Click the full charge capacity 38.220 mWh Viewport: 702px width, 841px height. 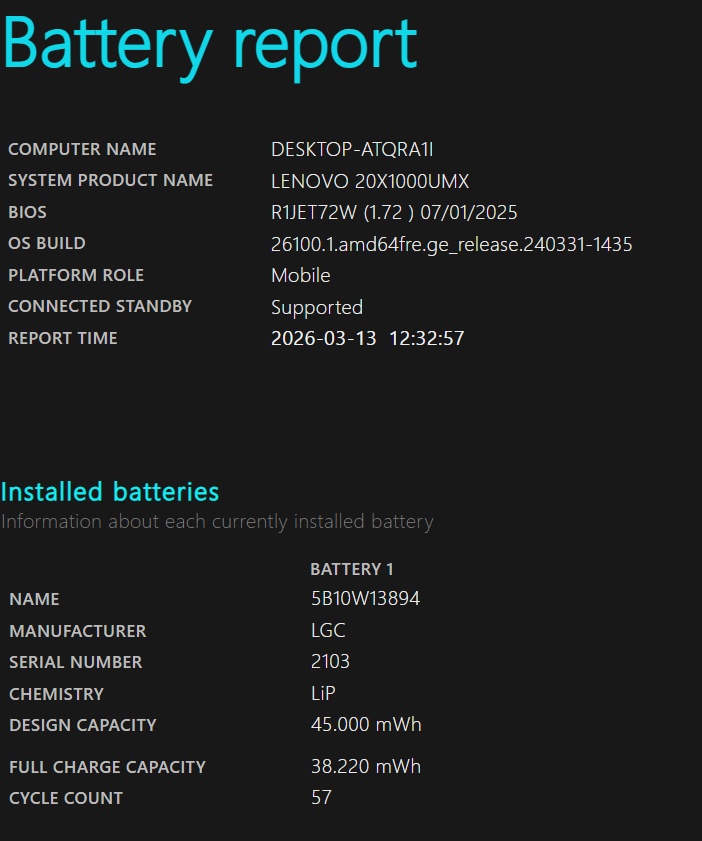[x=365, y=767]
